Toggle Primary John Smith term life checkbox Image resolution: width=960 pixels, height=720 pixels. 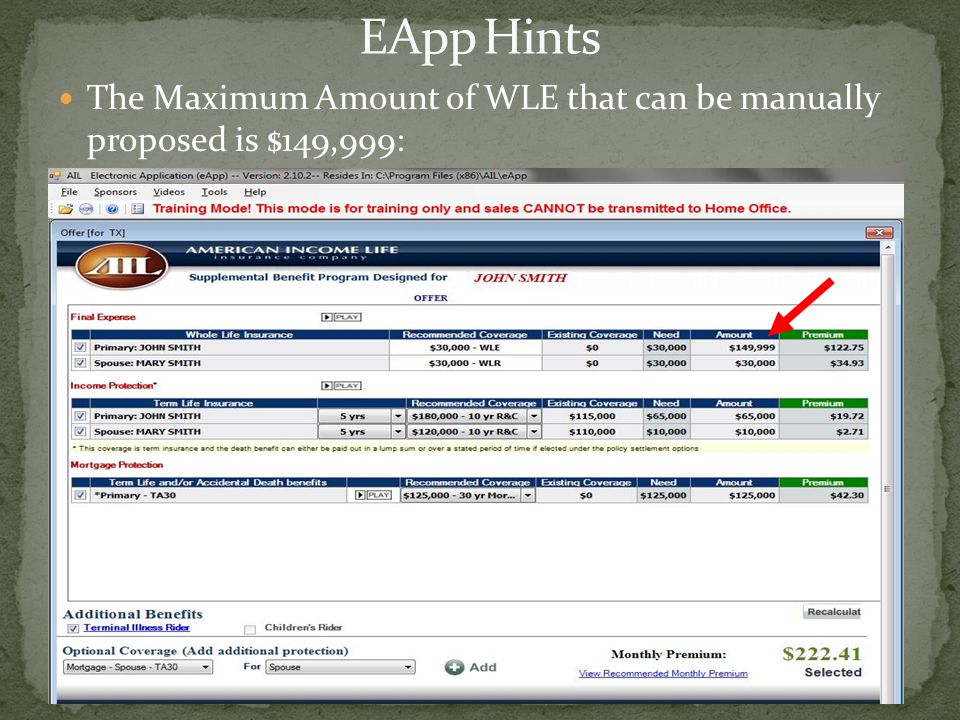(x=80, y=416)
